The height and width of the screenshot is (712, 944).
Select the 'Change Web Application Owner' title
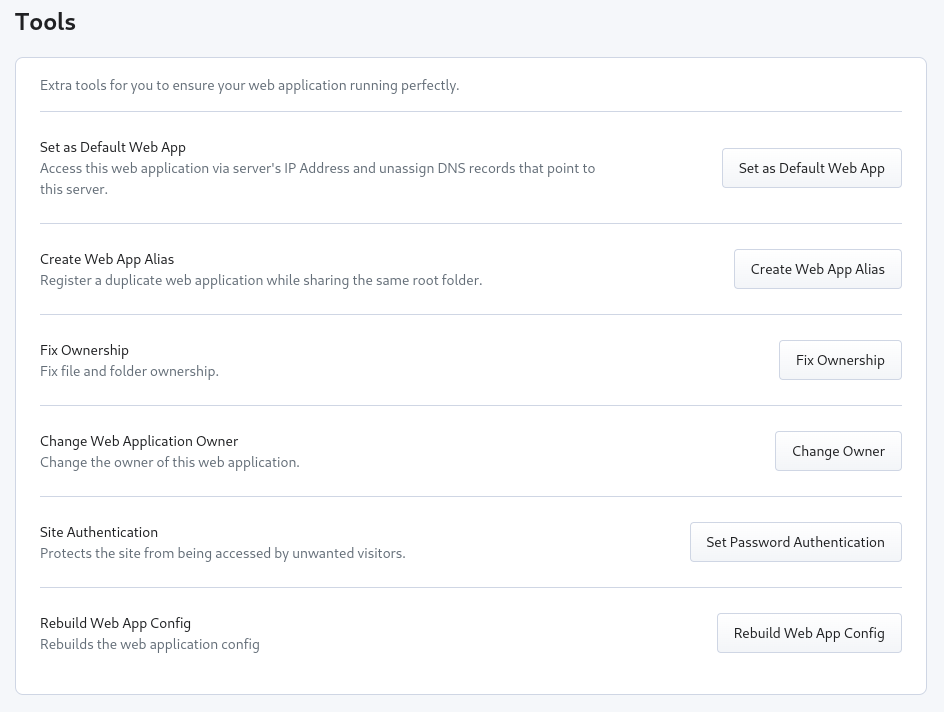coord(139,441)
